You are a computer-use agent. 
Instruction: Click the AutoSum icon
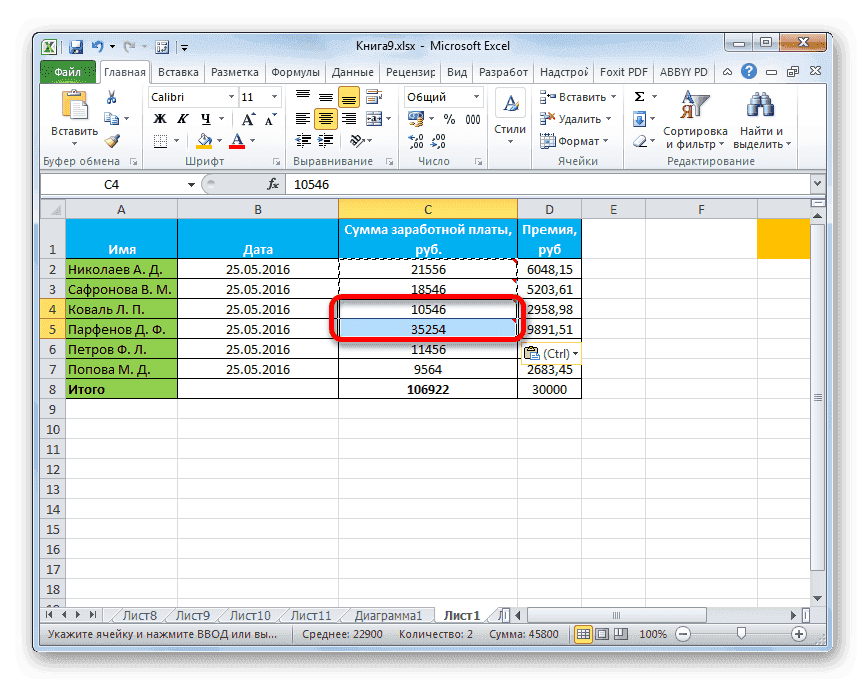[x=638, y=97]
